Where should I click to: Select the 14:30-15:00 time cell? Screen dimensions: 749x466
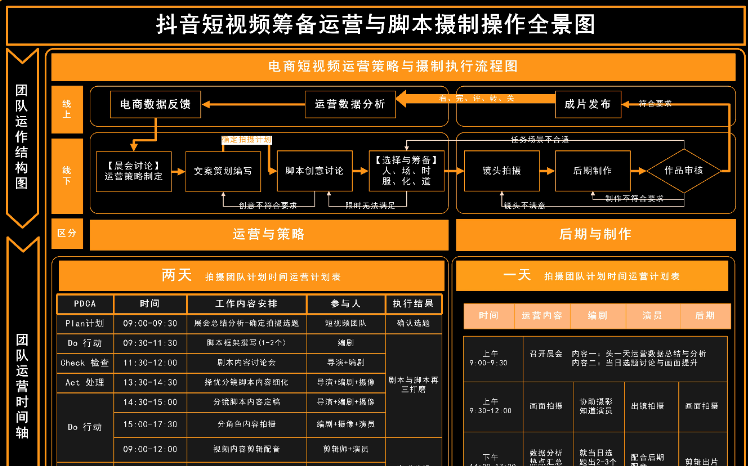pos(150,402)
